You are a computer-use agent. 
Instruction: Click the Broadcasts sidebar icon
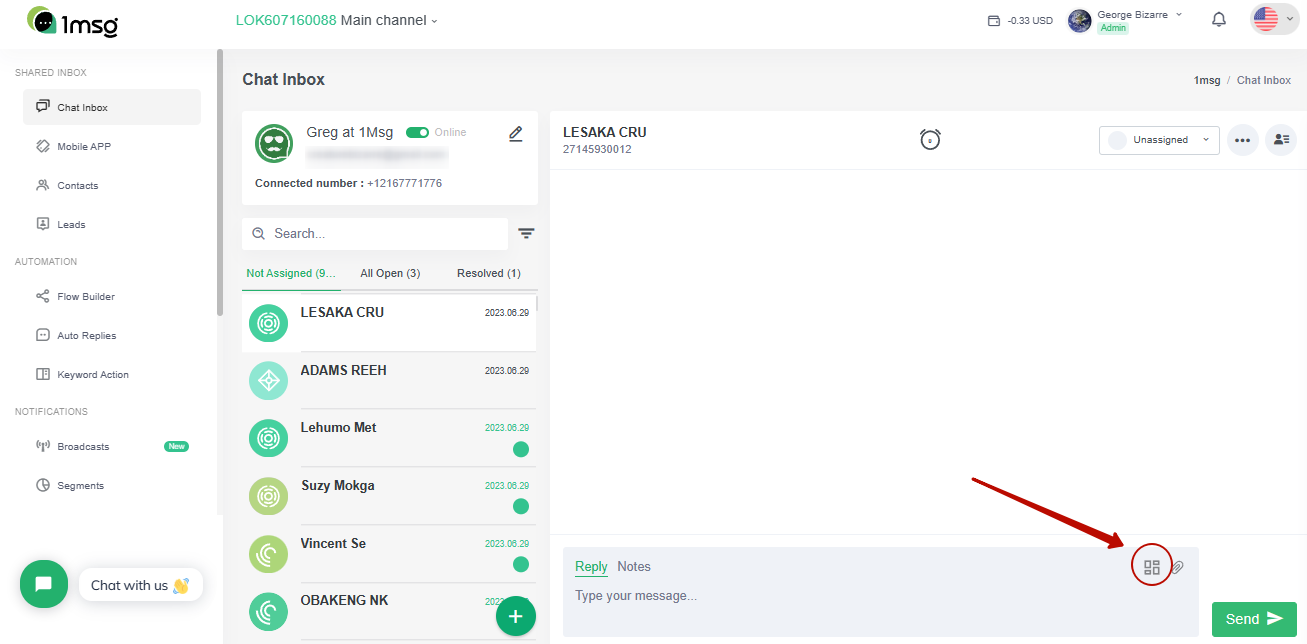coord(43,446)
